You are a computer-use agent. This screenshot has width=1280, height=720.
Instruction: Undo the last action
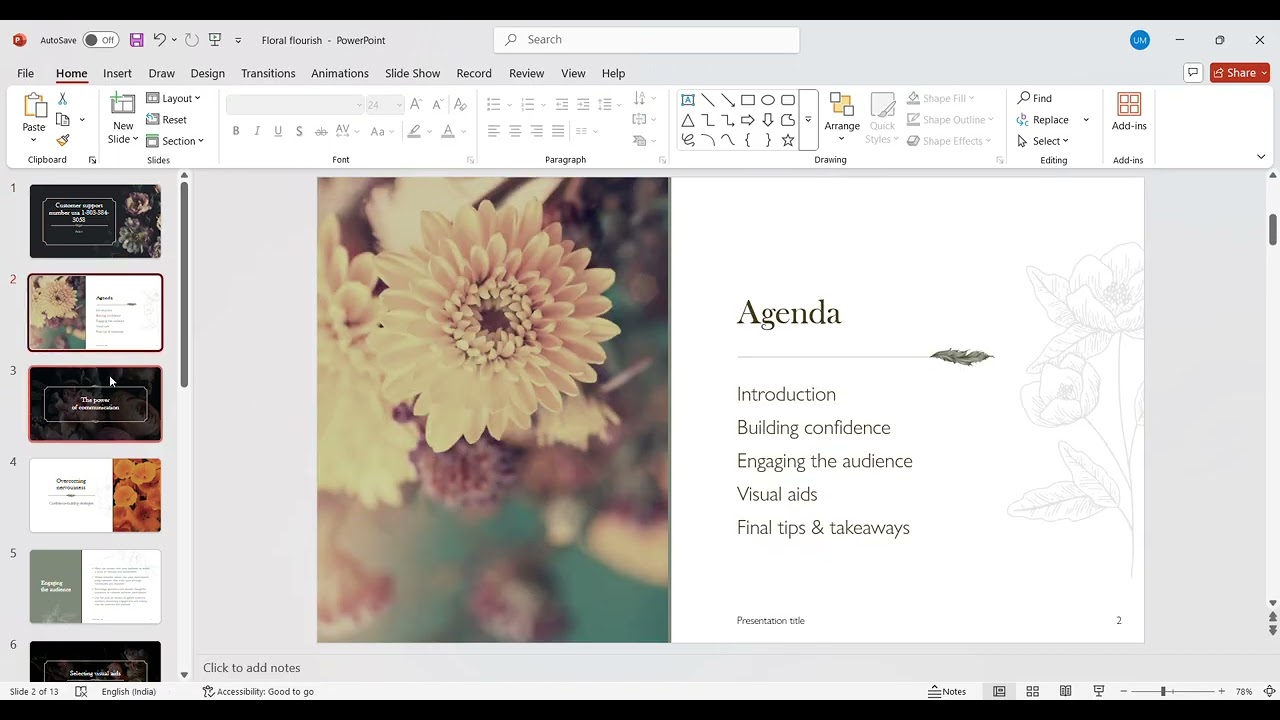[x=159, y=40]
